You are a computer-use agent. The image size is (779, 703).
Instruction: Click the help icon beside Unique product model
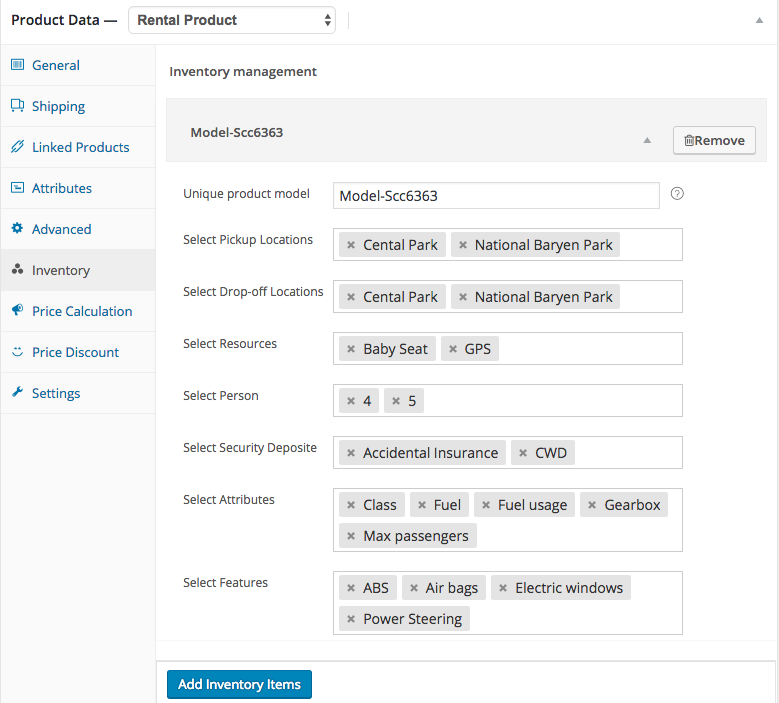[x=677, y=194]
